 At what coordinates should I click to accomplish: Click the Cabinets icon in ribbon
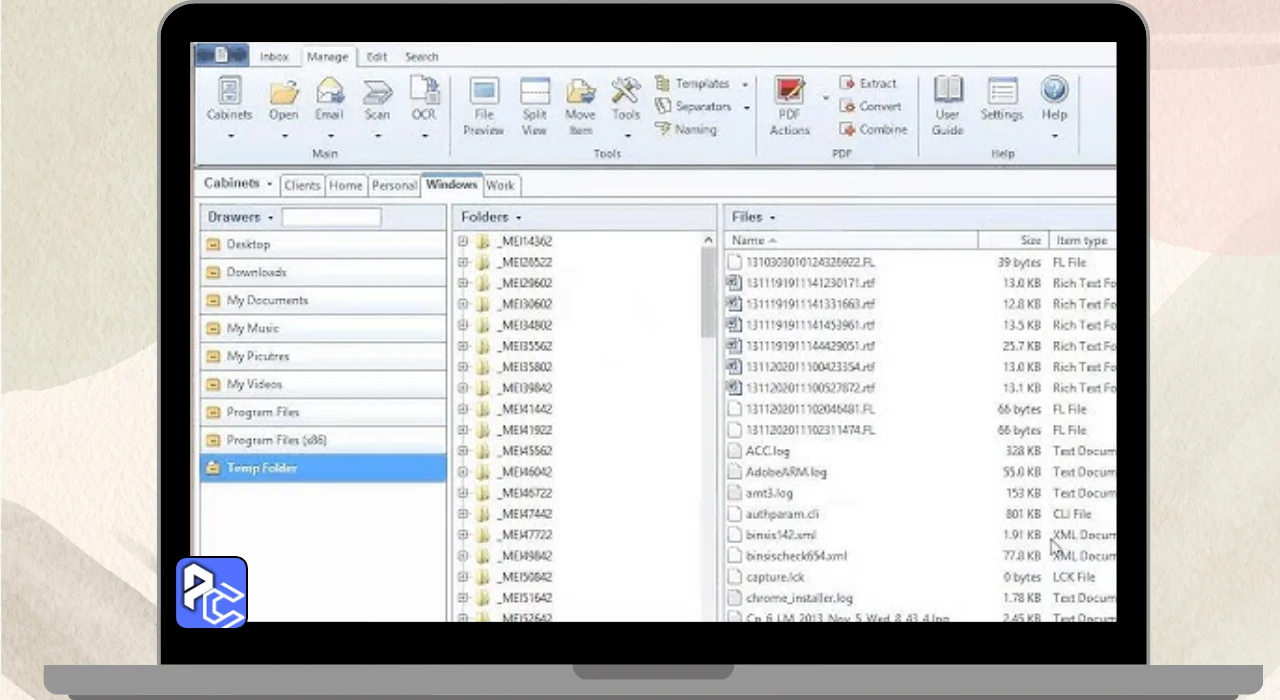tap(229, 93)
